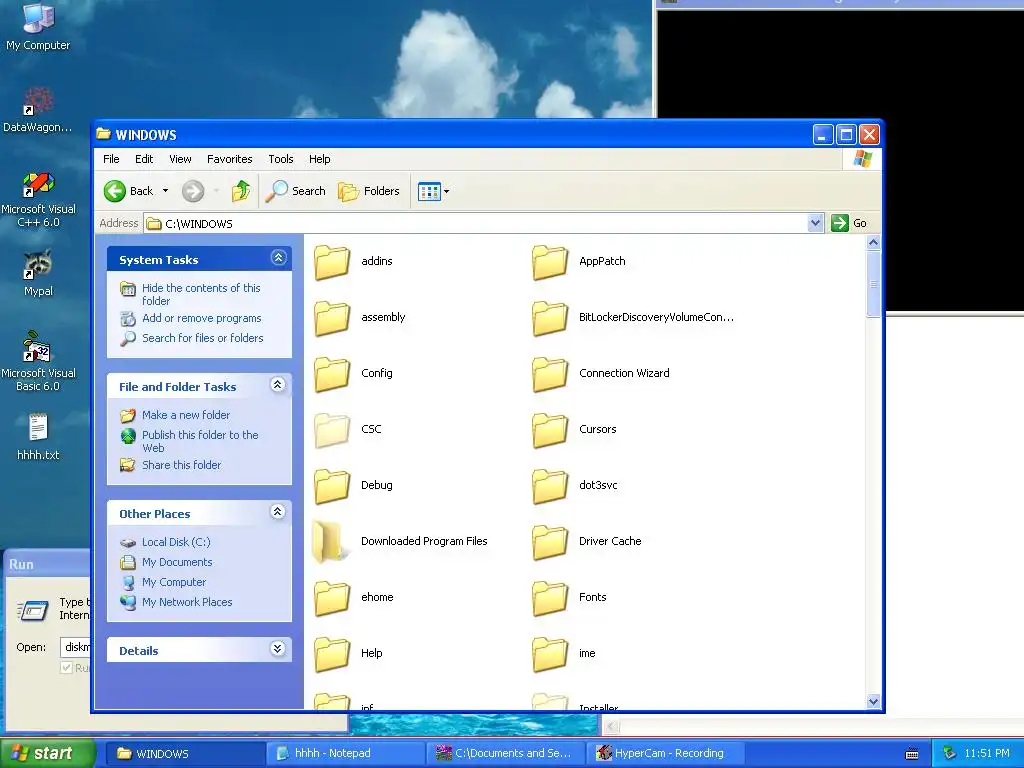This screenshot has height=768, width=1024.
Task: Click the scroll down arrow in the folder view
Action: click(x=873, y=701)
